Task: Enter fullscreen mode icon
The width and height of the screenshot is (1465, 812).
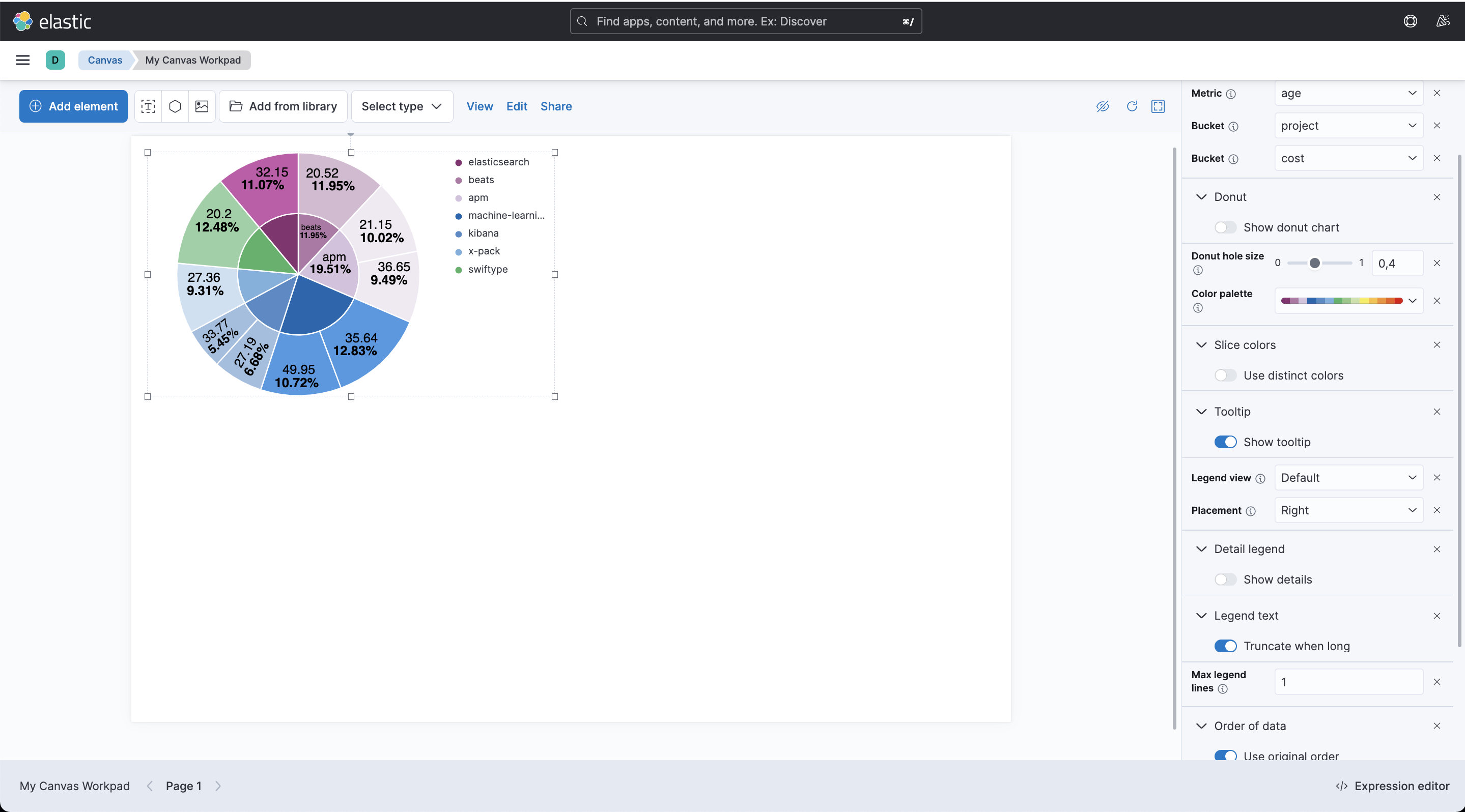Action: click(1158, 106)
